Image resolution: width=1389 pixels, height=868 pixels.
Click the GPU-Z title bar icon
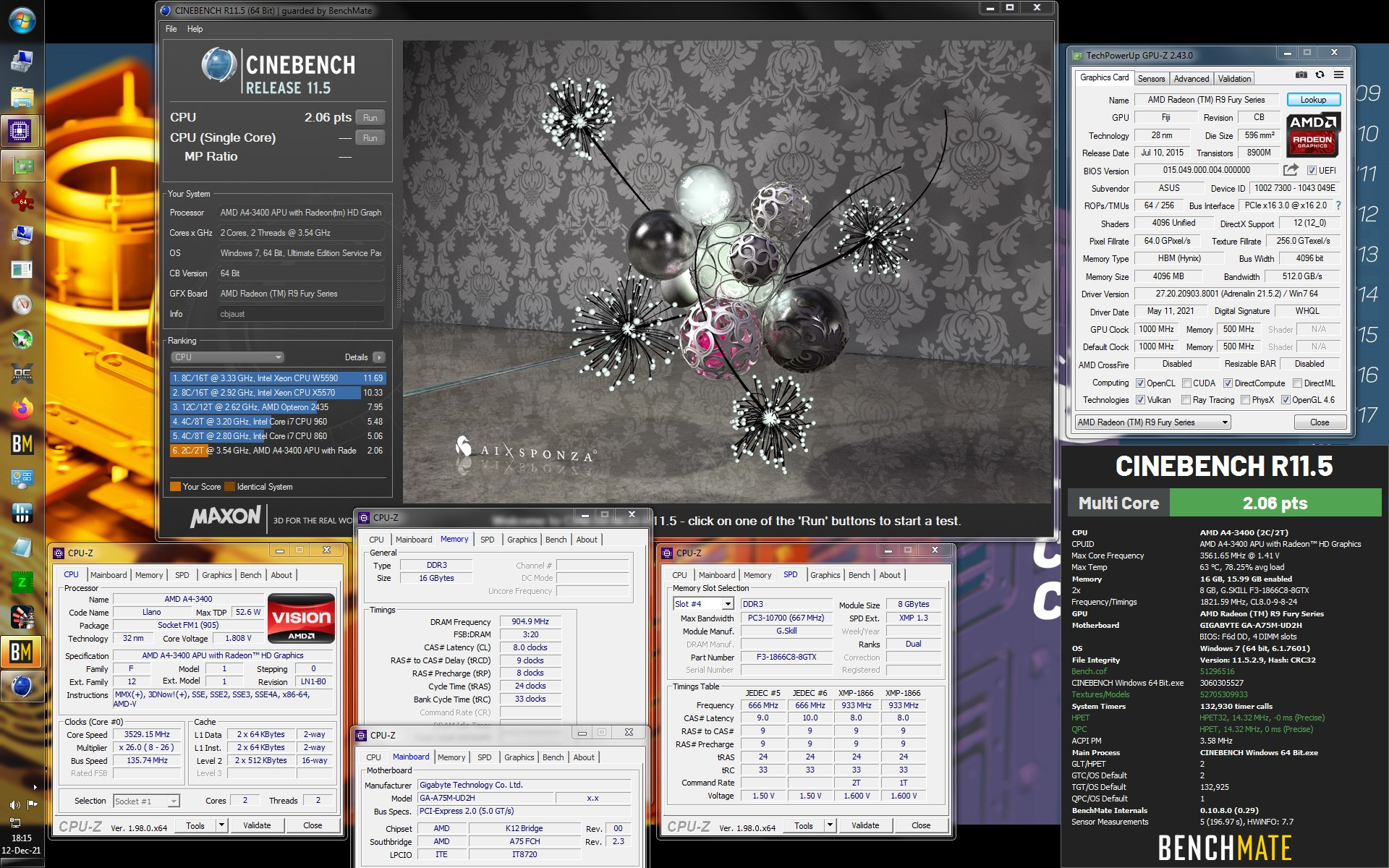[x=1077, y=56]
